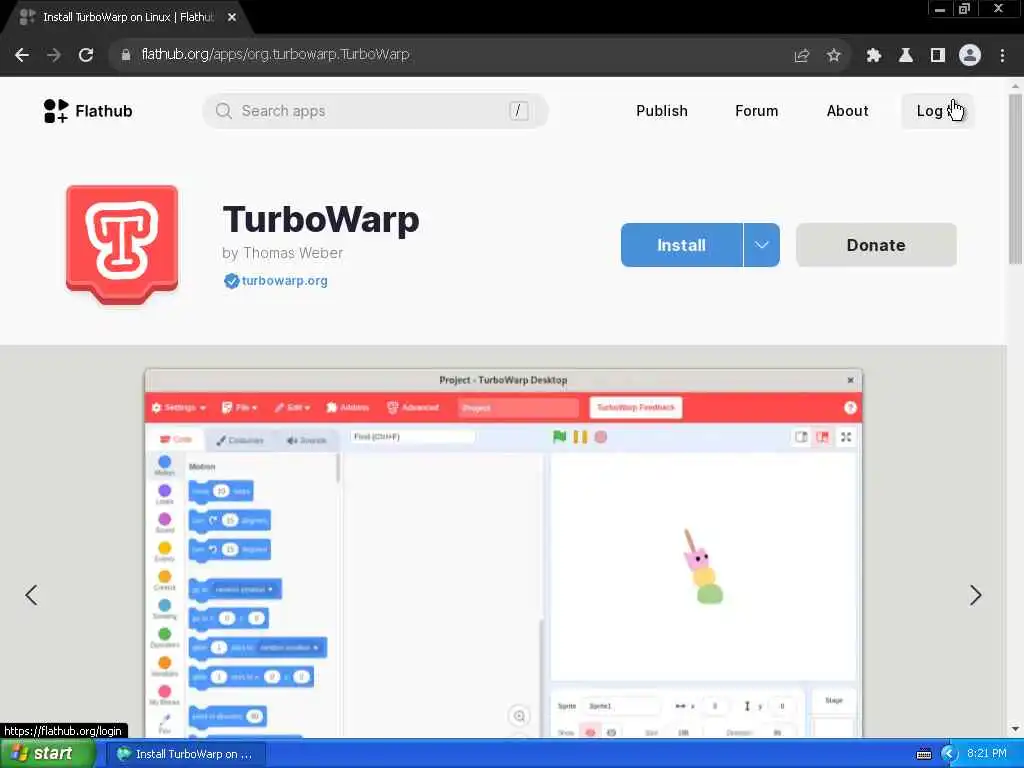Open the Windows start menu
Screen dimensions: 1024x768
(47, 754)
